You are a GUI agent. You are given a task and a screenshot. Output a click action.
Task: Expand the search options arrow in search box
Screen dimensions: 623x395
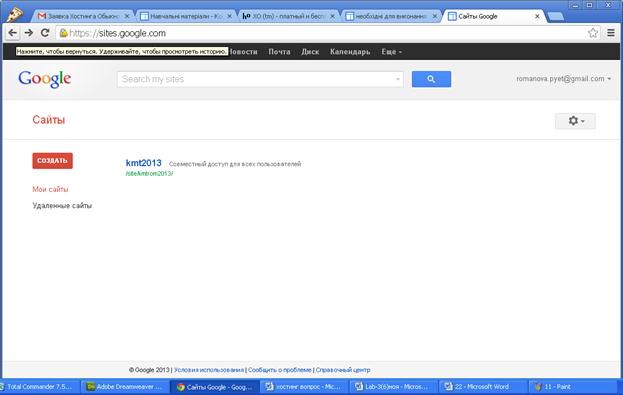(397, 79)
